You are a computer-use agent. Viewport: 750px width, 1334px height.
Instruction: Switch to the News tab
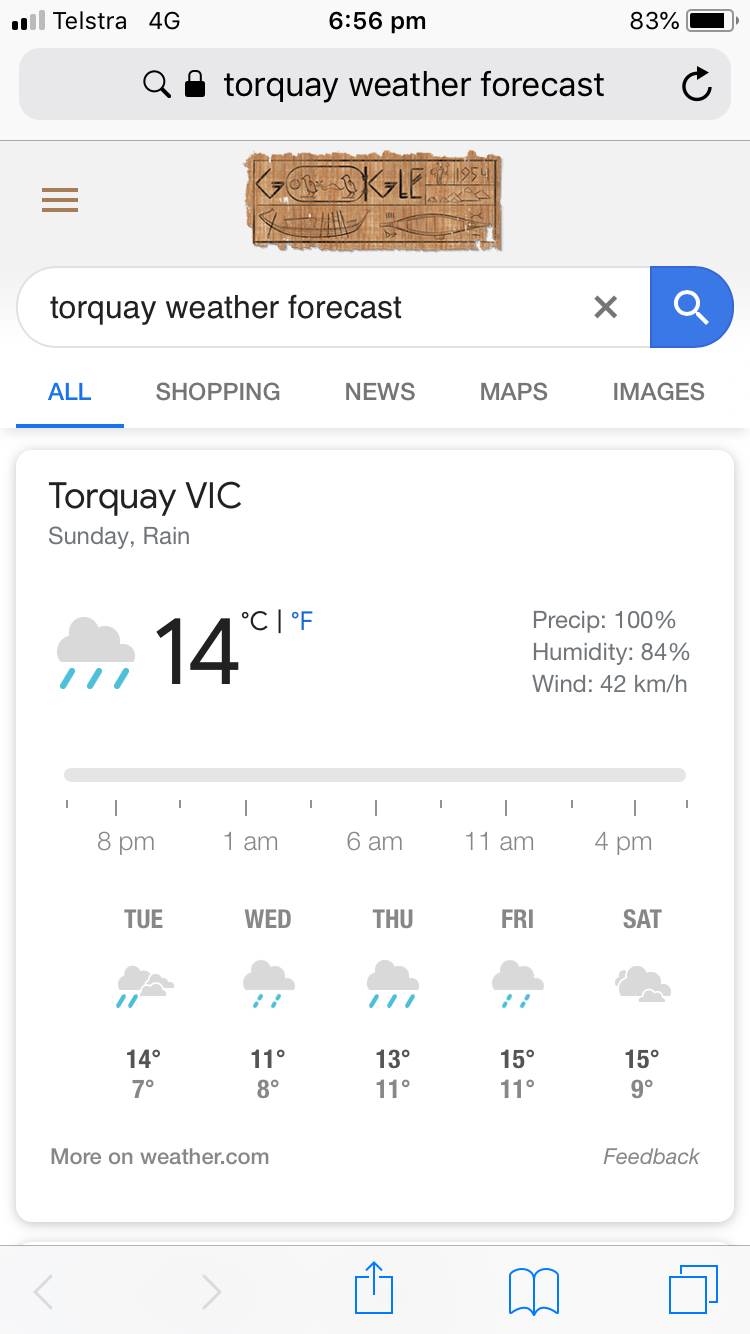pos(379,391)
